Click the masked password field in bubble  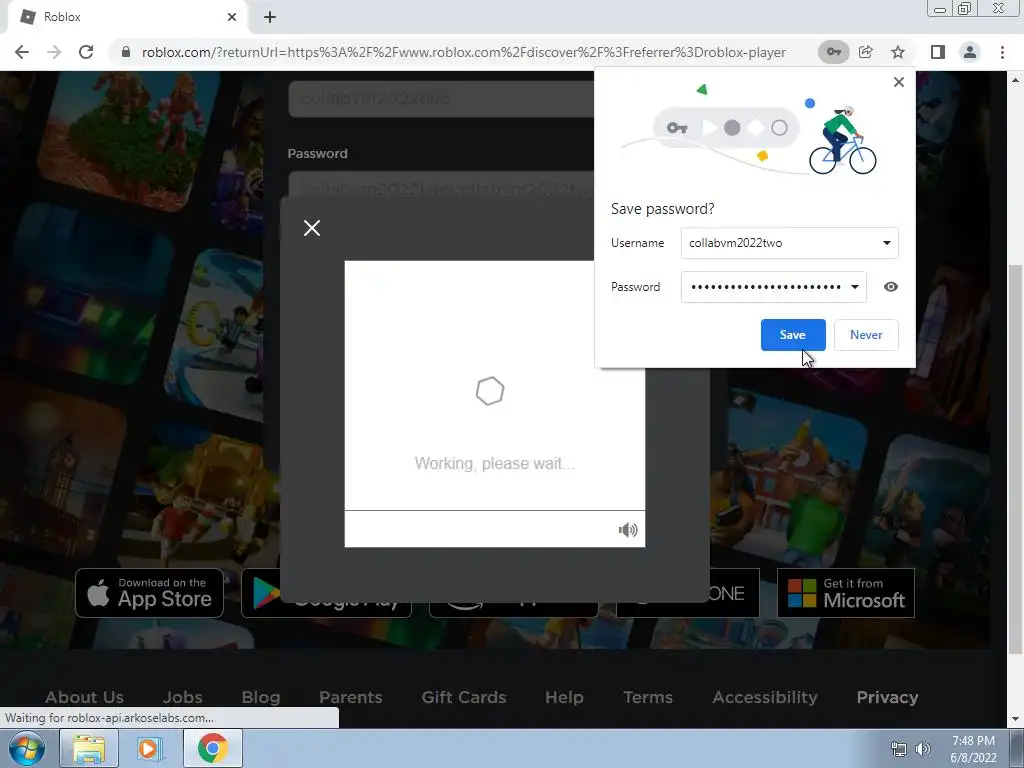coord(774,287)
